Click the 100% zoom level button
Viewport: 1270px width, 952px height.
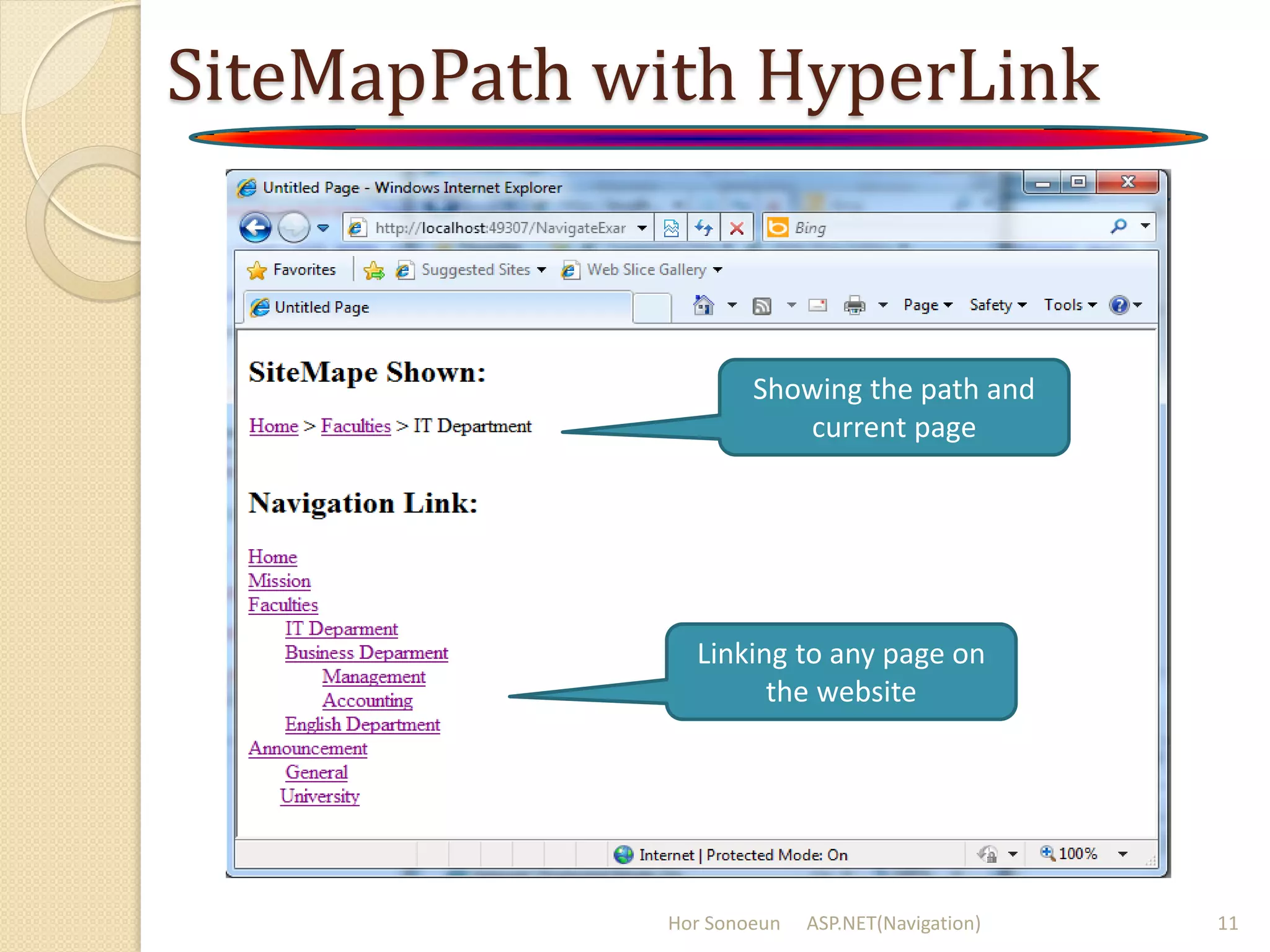point(1068,853)
